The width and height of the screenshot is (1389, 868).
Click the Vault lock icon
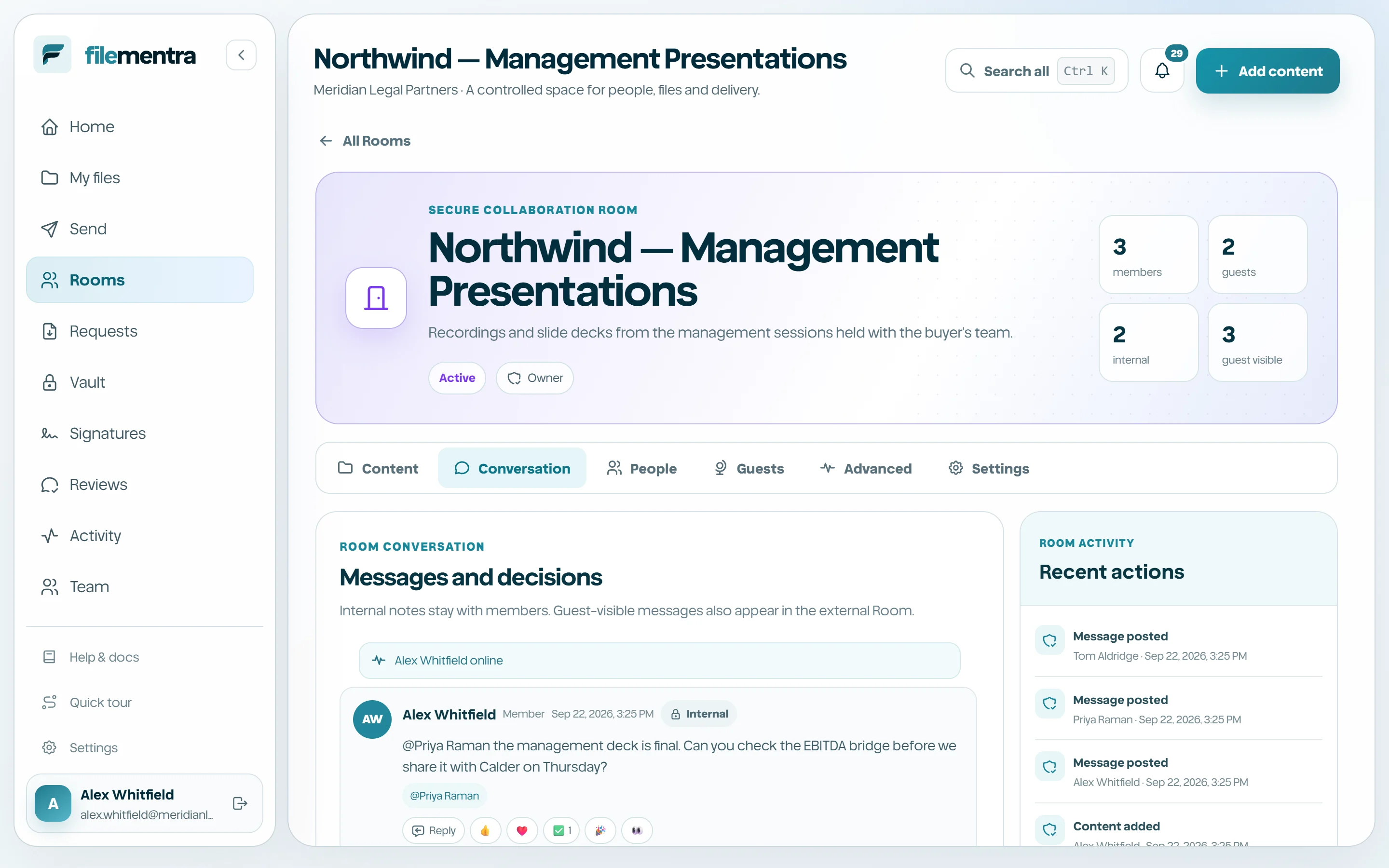click(49, 382)
